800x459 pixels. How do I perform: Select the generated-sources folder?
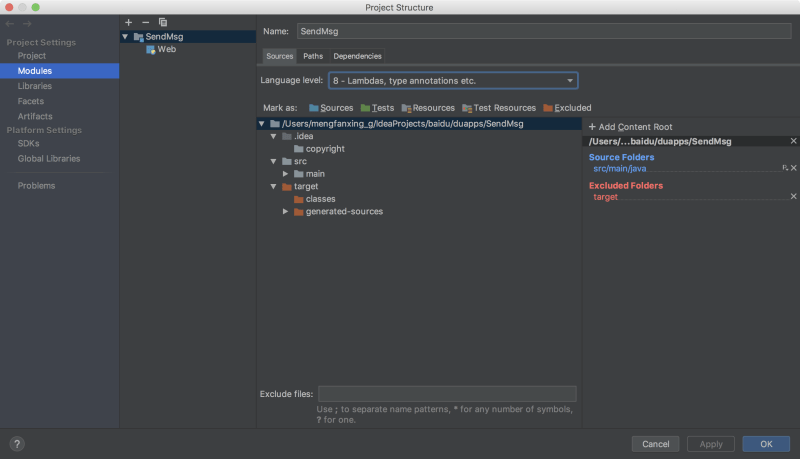[x=339, y=212]
